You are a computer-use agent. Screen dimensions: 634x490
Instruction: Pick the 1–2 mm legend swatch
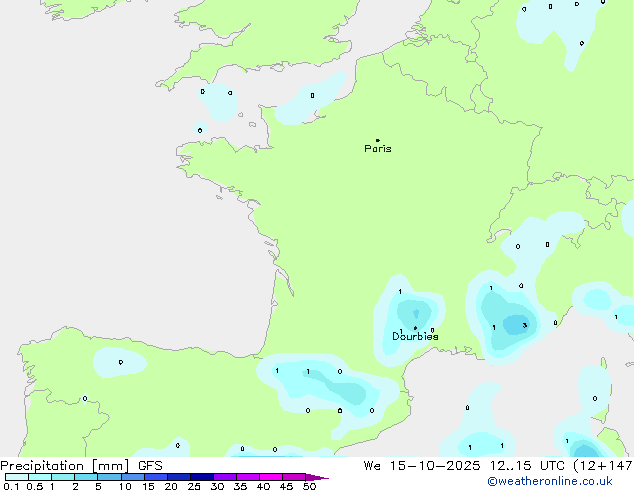(x=63, y=477)
